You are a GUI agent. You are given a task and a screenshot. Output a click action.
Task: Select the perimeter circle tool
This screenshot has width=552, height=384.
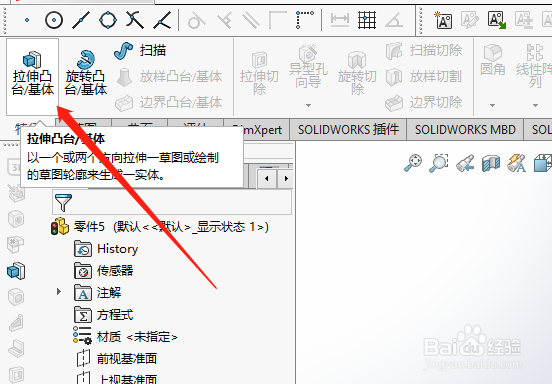pyautogui.click(x=108, y=20)
